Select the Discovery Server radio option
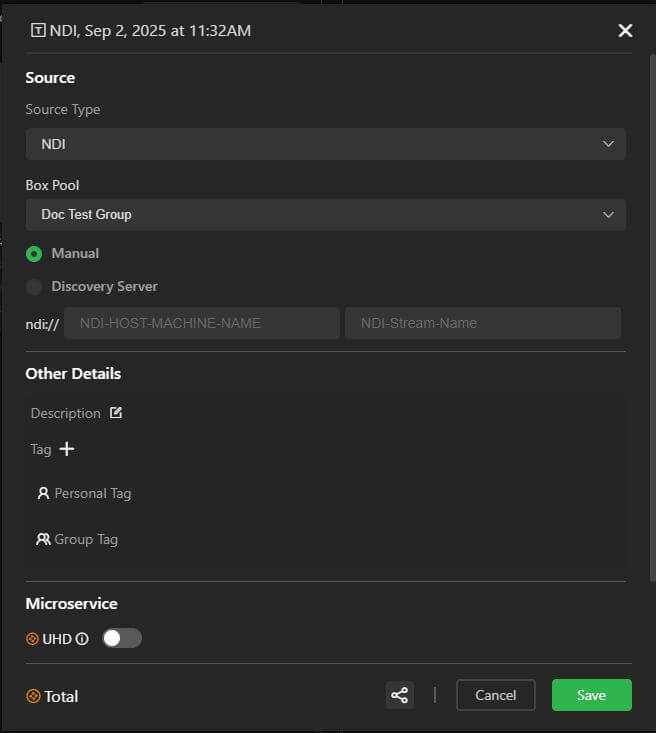This screenshot has height=733, width=656. click(34, 287)
